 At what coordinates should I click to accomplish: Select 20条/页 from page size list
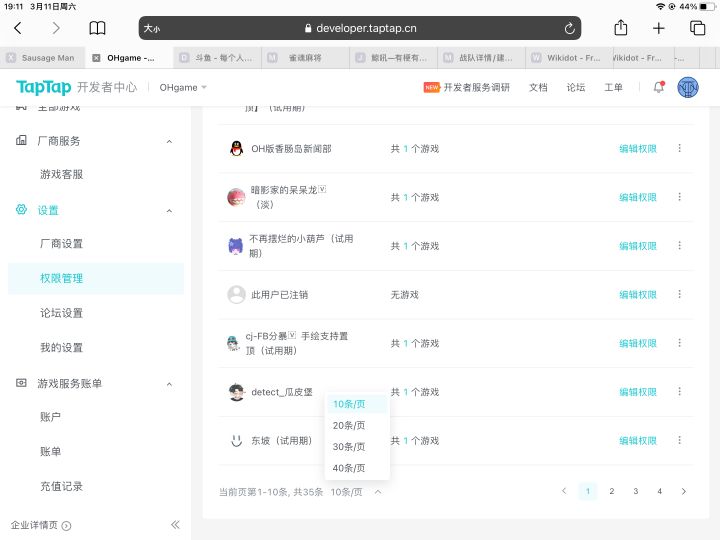tap(349, 426)
